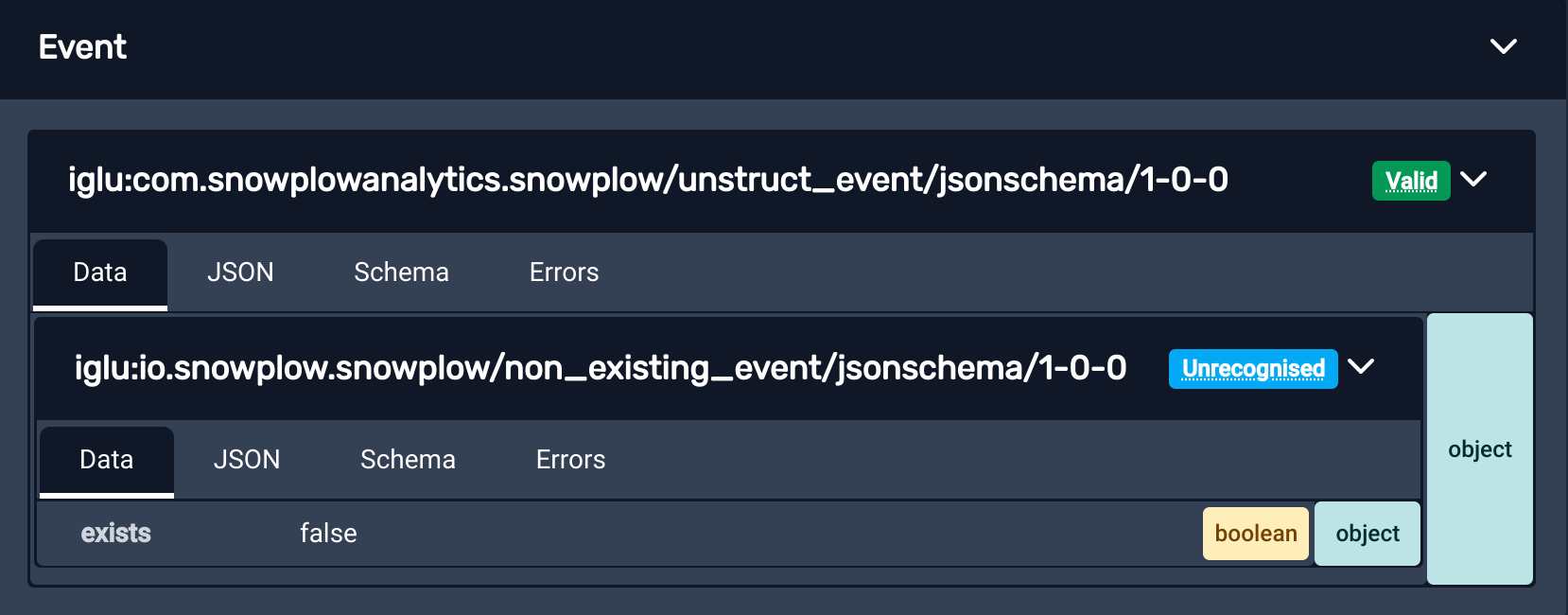The height and width of the screenshot is (615, 1568).
Task: Collapse the Event panel
Action: click(x=1503, y=45)
